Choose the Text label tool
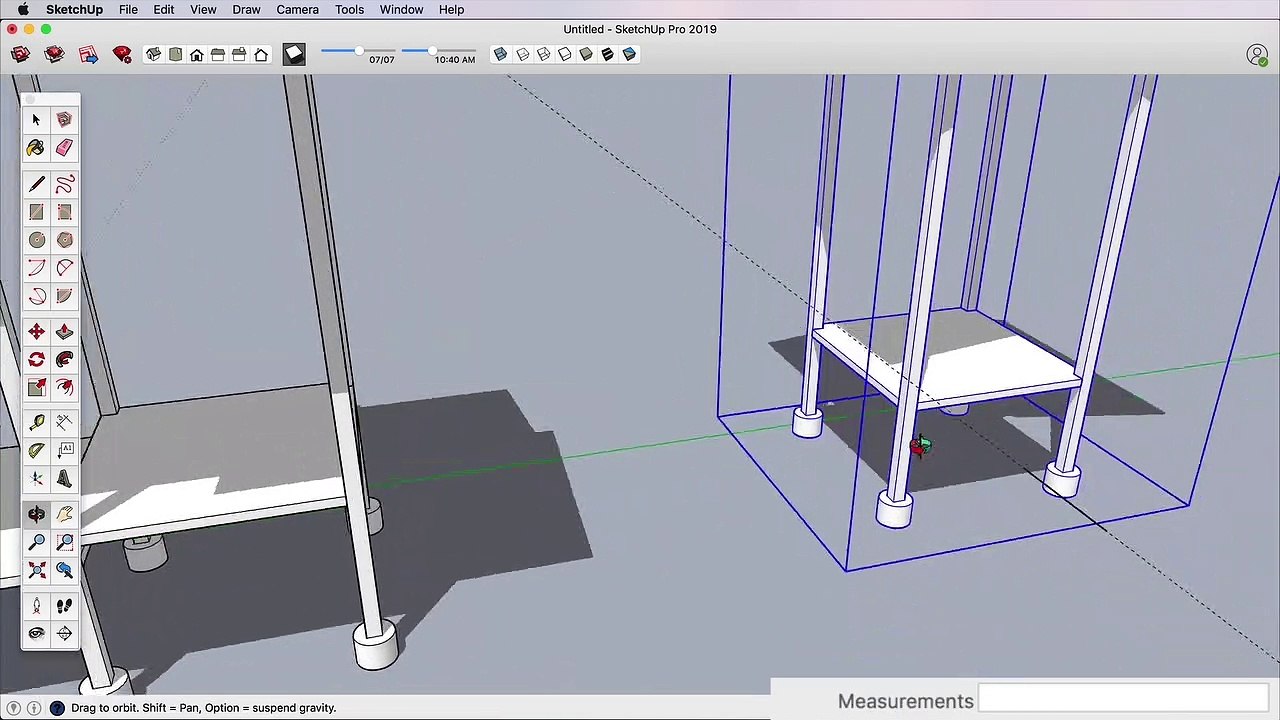Viewport: 1280px width, 720px height. click(64, 451)
